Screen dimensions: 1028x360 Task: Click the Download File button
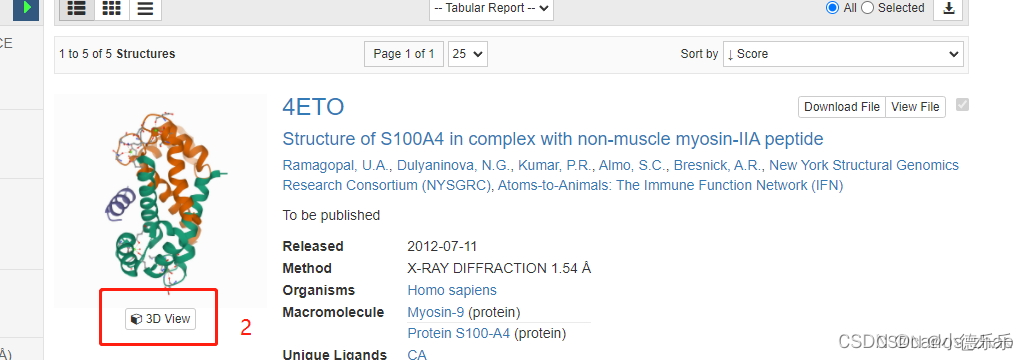pos(842,107)
